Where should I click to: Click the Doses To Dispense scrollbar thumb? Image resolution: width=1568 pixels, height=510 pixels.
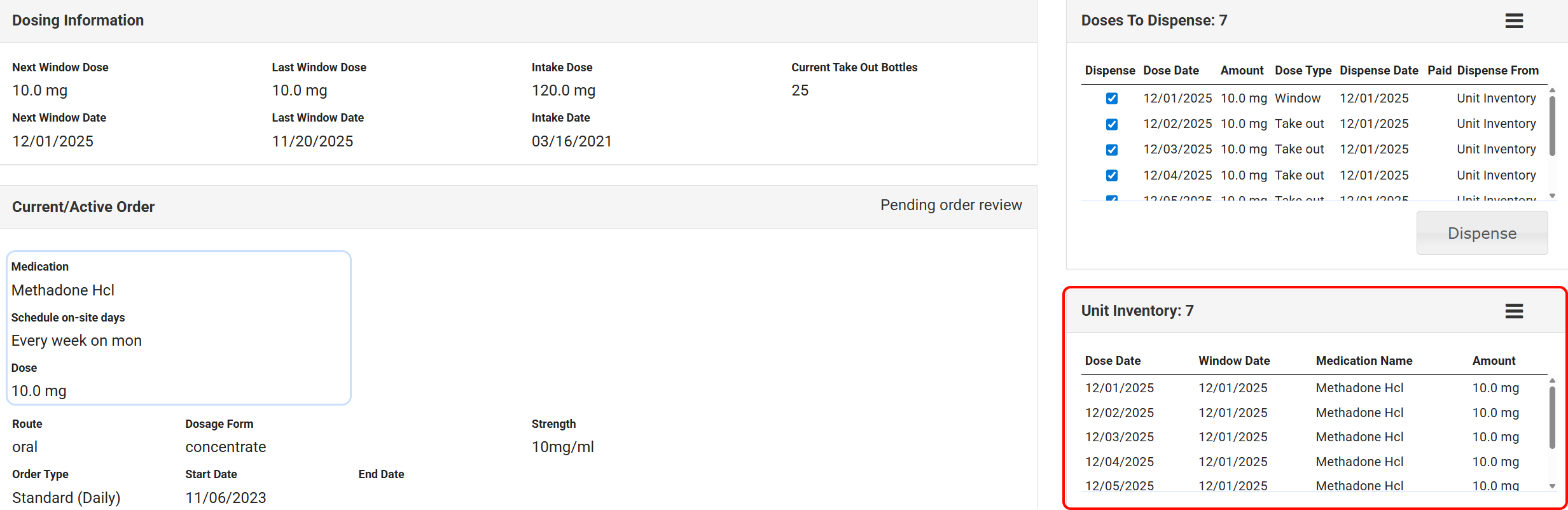click(x=1552, y=125)
